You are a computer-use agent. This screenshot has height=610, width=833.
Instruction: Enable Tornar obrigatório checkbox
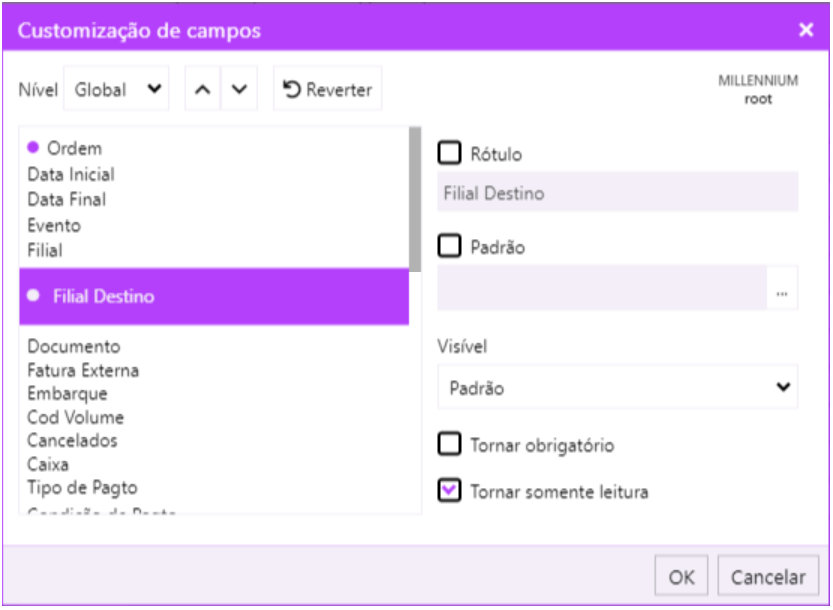click(450, 444)
